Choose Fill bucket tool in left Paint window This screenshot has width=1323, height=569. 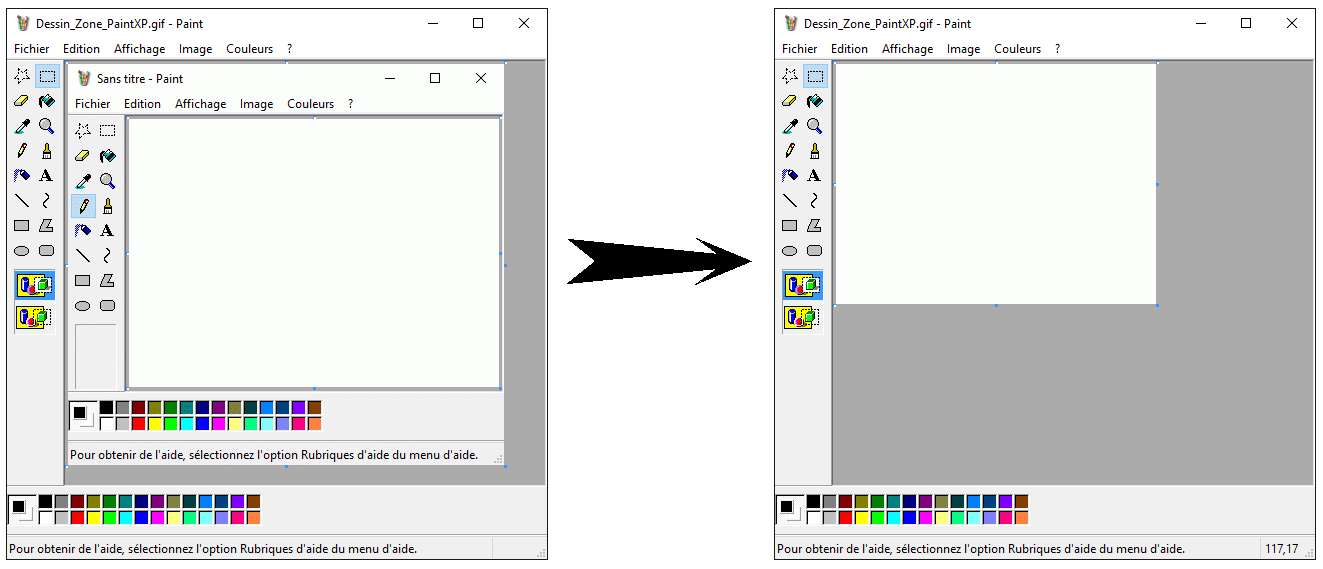46,101
